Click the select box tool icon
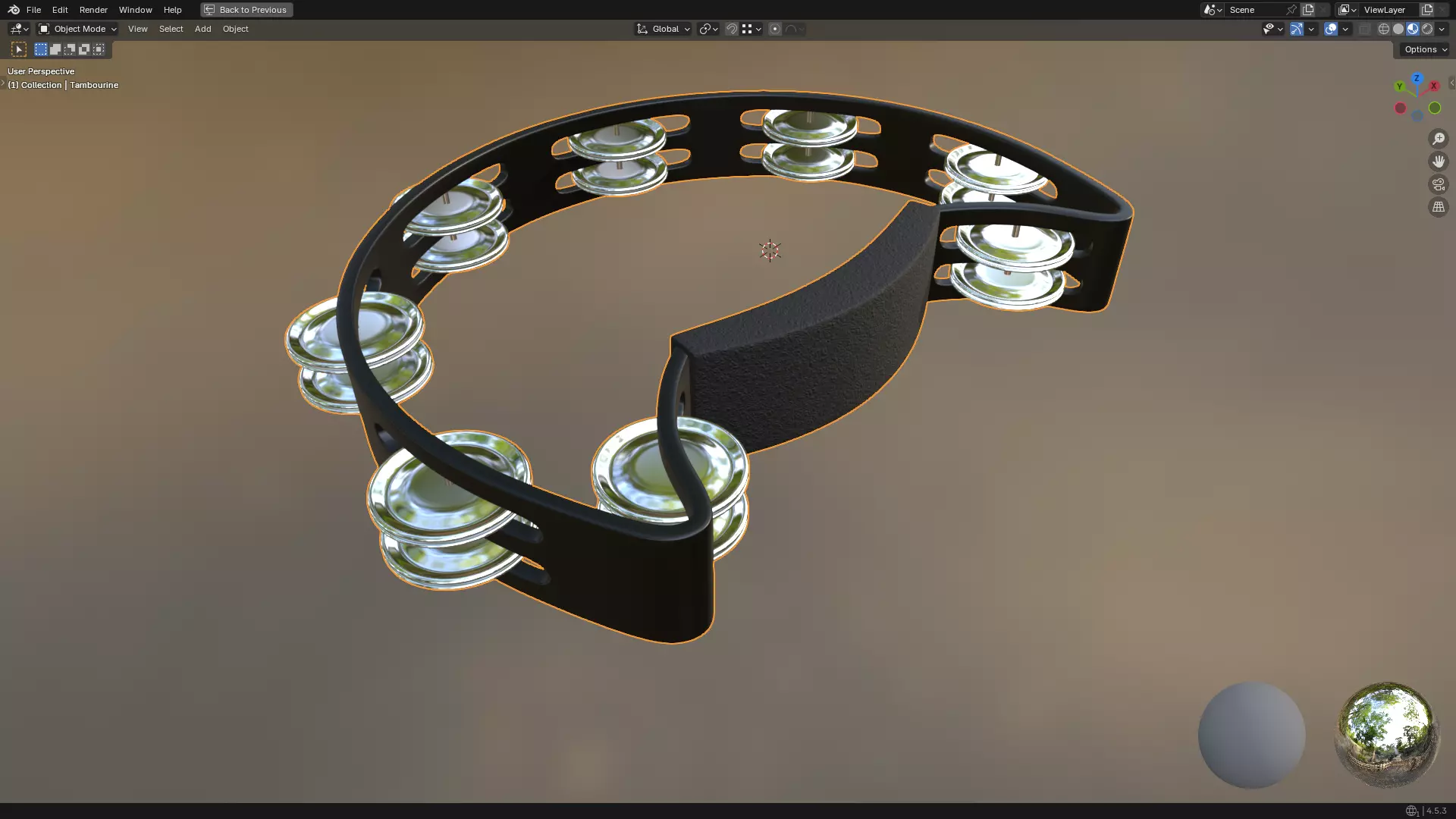This screenshot has height=819, width=1456. click(x=19, y=49)
